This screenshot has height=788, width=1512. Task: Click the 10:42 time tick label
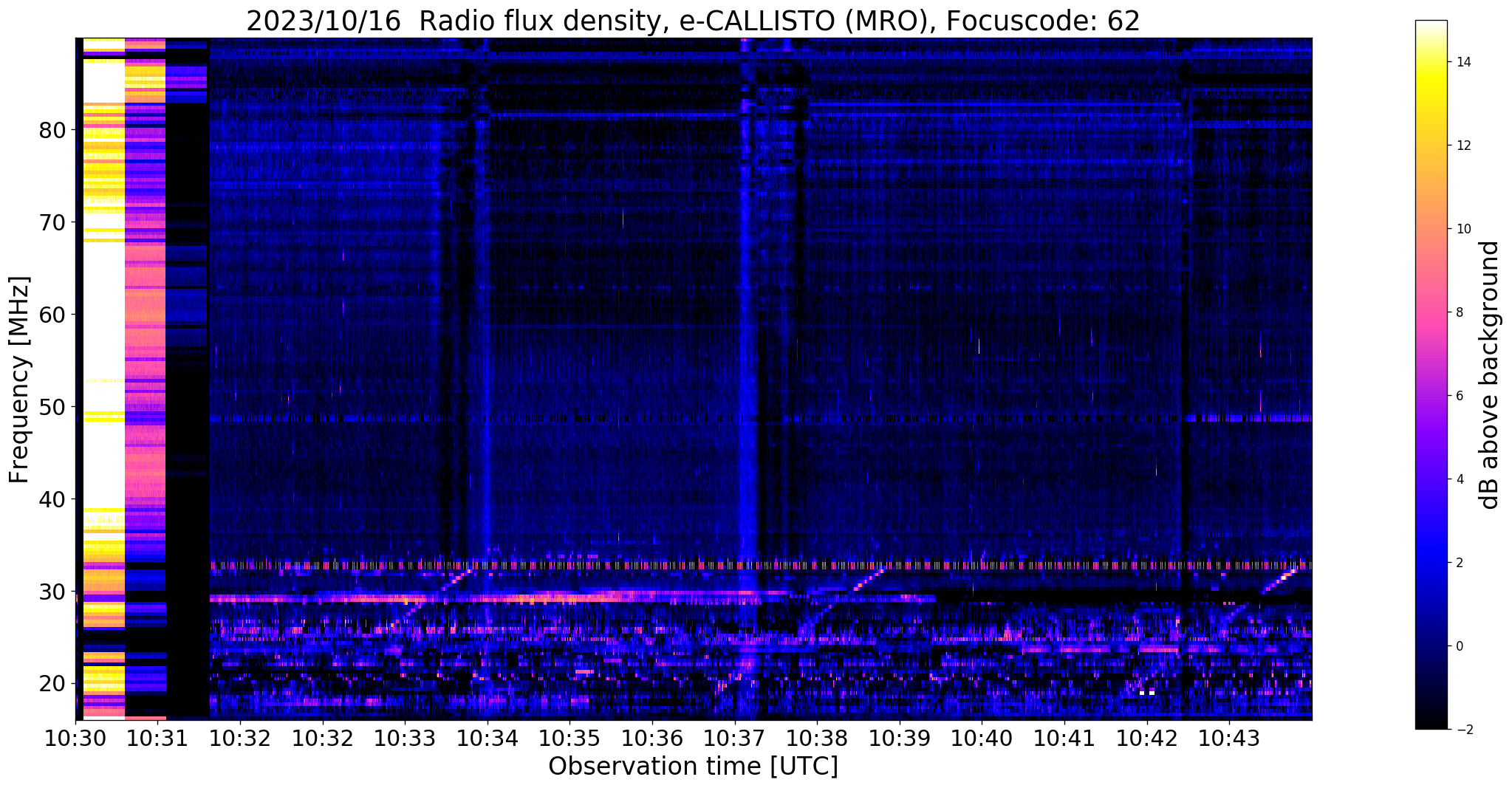(1147, 738)
